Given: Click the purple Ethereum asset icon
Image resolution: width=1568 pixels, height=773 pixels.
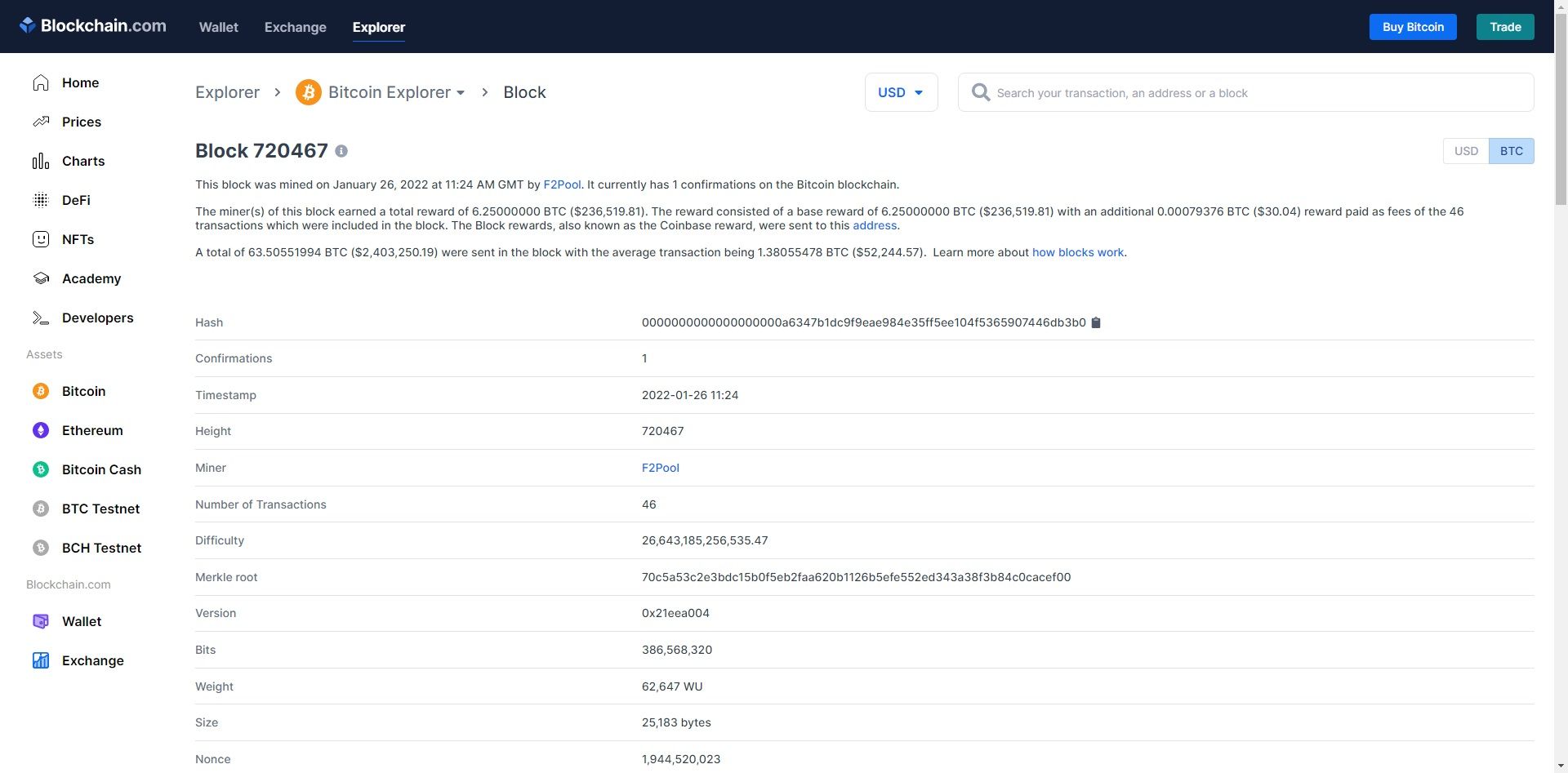Looking at the screenshot, I should pos(41,430).
